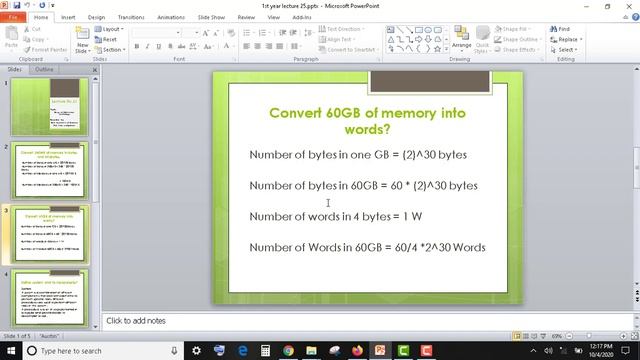Open Google Chrome from the taskbar

tap(288, 351)
